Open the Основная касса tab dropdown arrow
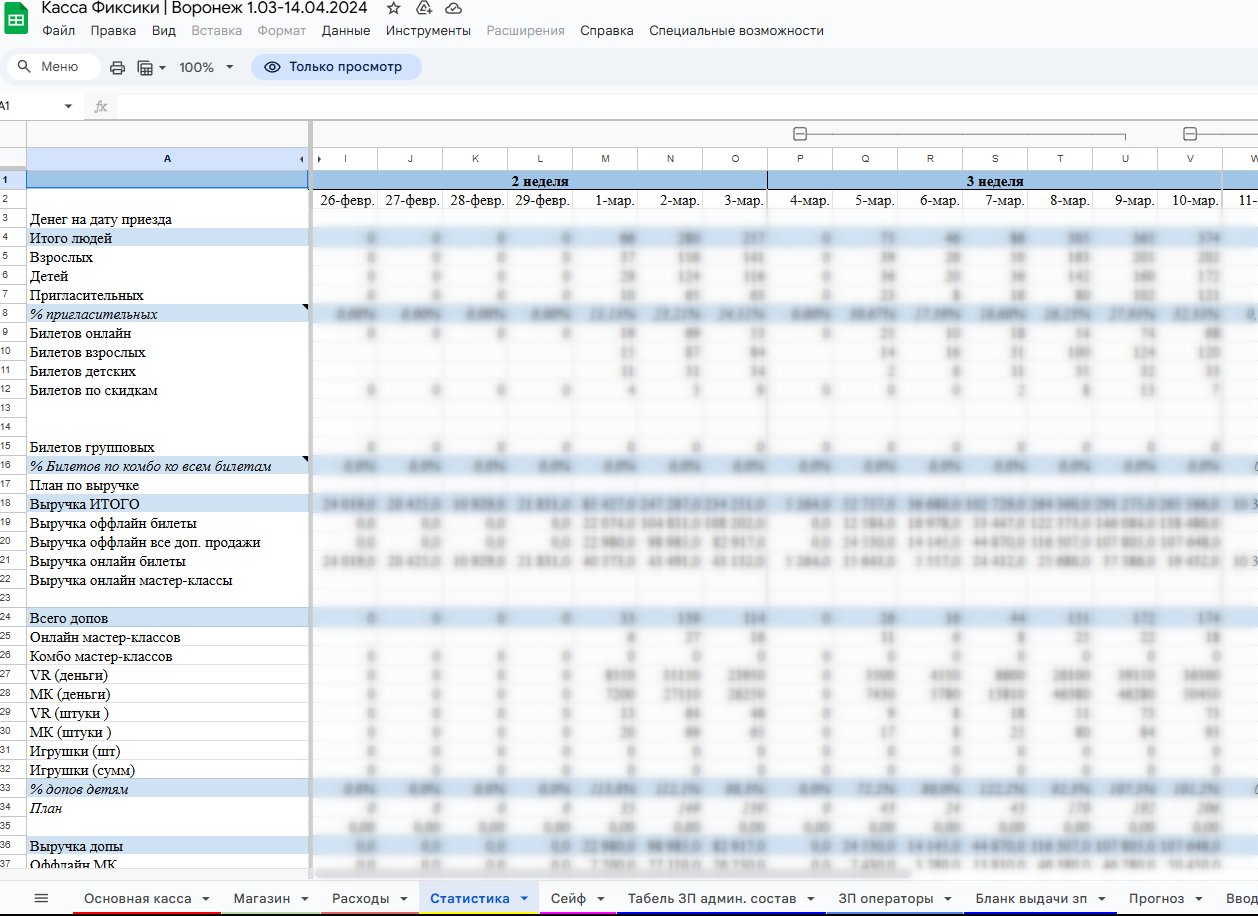Image resolution: width=1258 pixels, height=916 pixels. click(205, 898)
